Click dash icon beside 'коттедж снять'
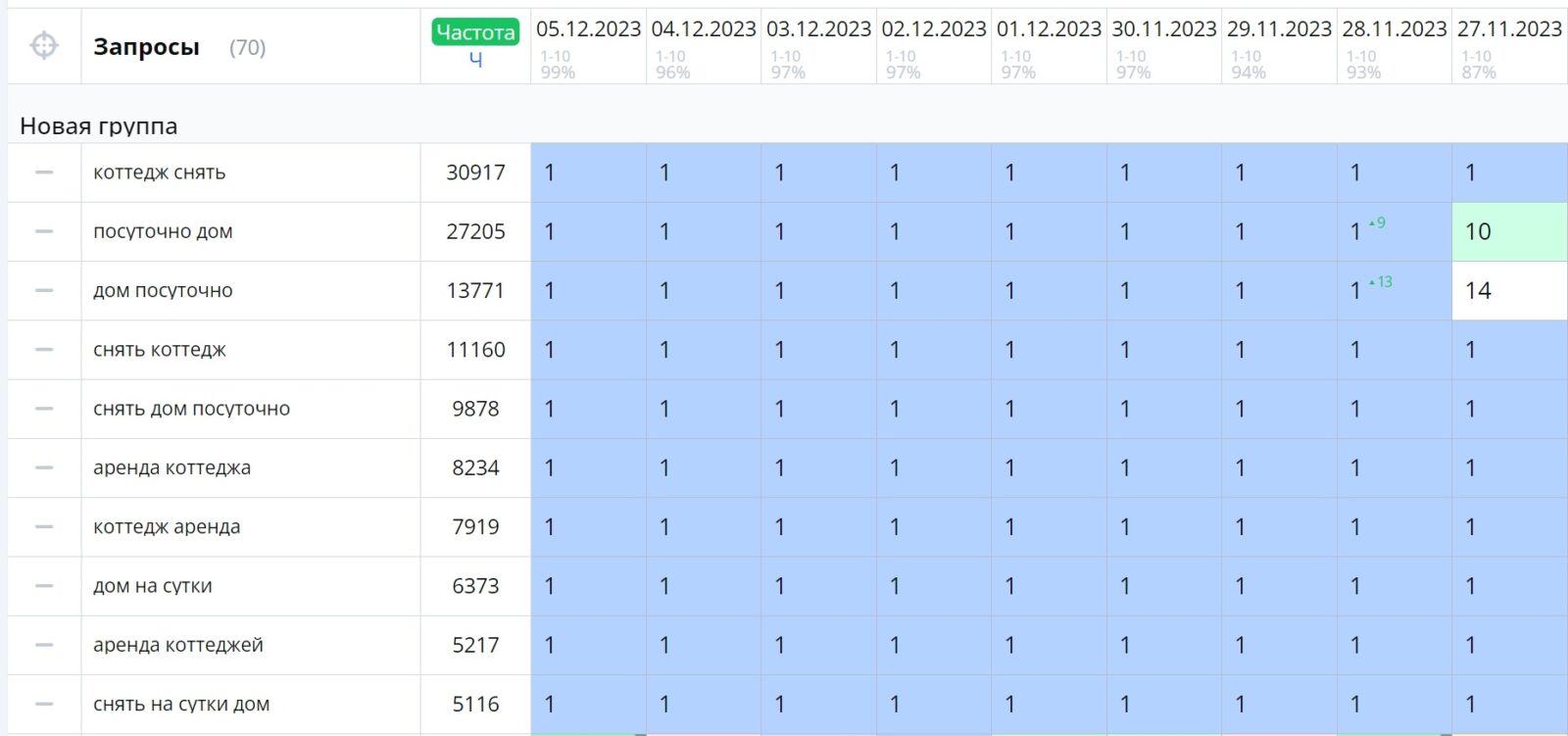 pos(44,172)
